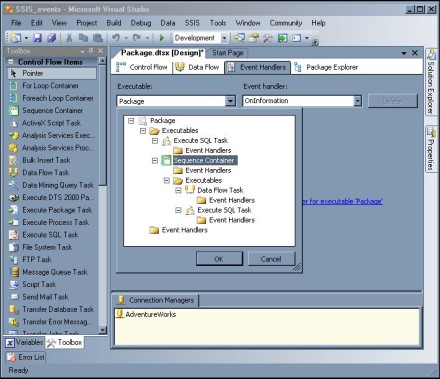Click Cancel in executable picker
The height and width of the screenshot is (379, 440).
tap(271, 259)
